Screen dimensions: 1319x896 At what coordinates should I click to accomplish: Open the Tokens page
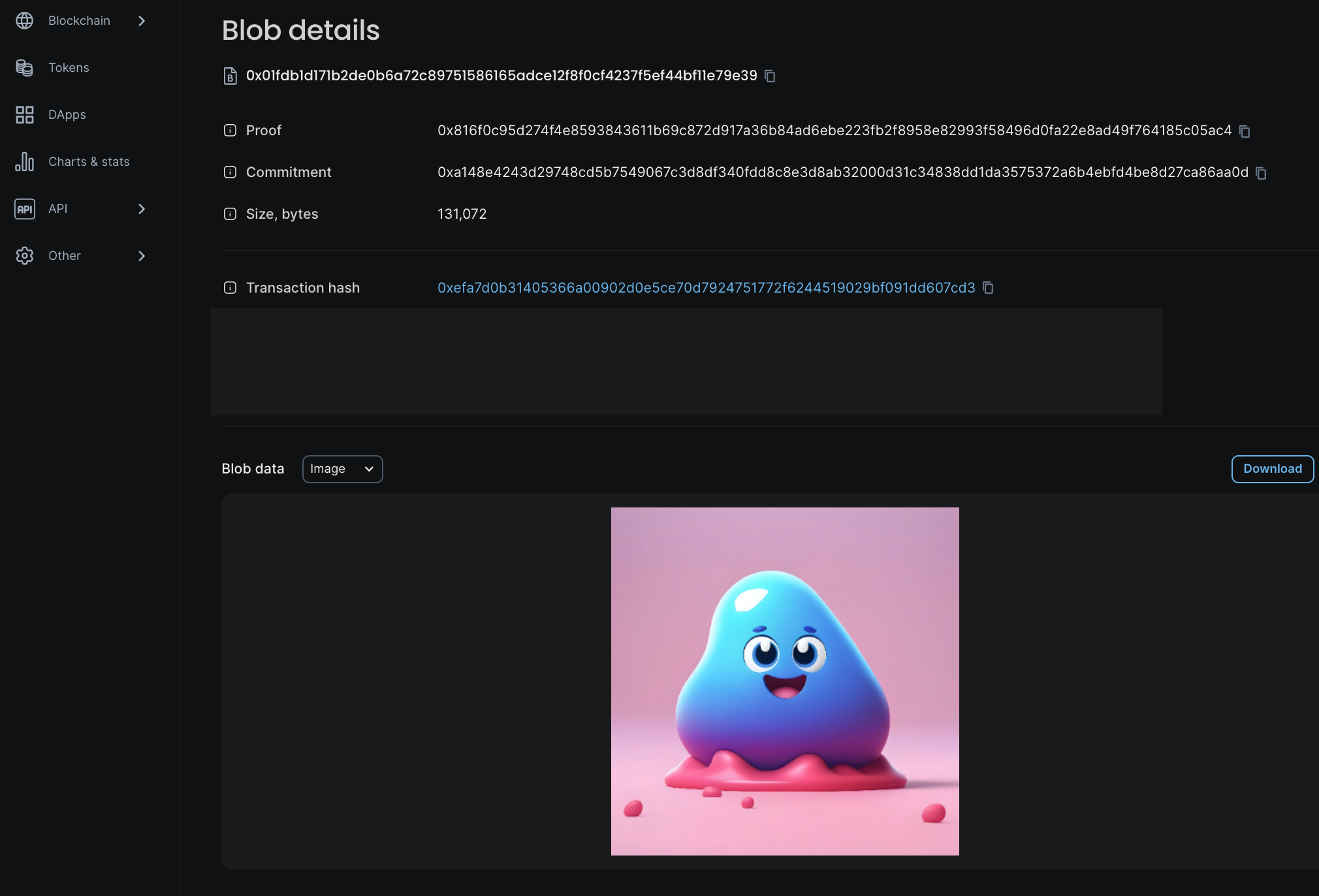coord(69,68)
